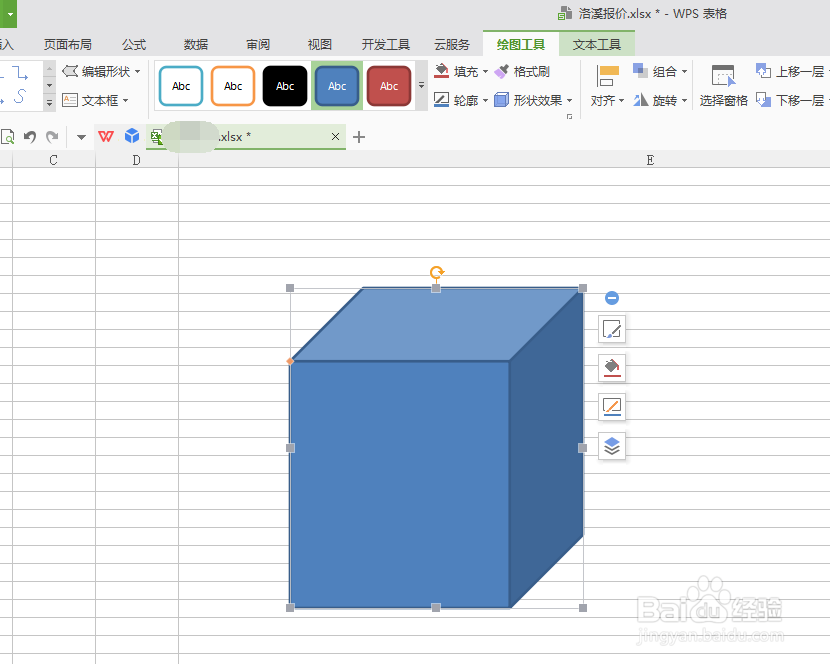This screenshot has width=830, height=664.
Task: Click 下移一层 send backward
Action: (791, 100)
